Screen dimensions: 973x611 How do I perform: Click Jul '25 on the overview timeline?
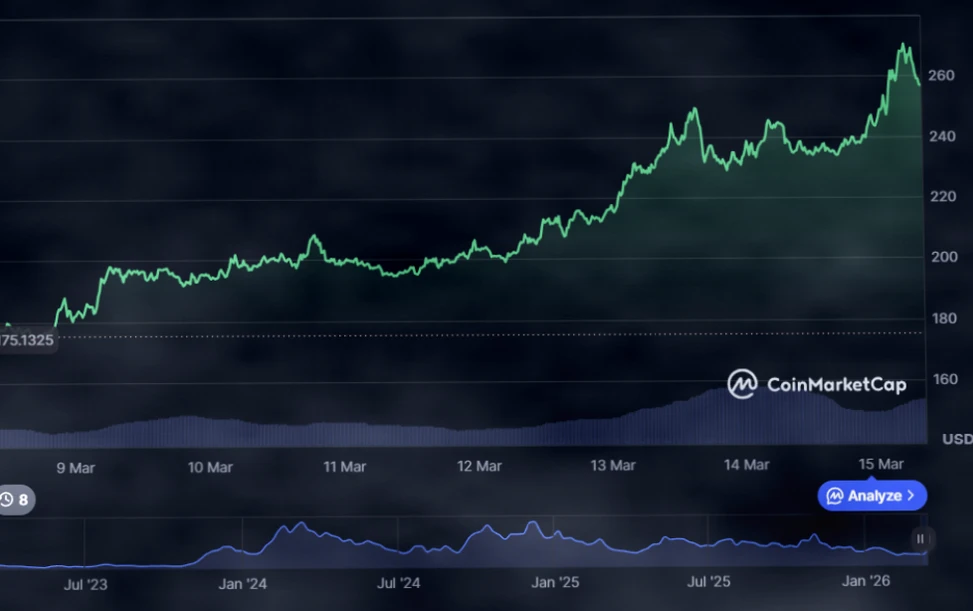(709, 582)
